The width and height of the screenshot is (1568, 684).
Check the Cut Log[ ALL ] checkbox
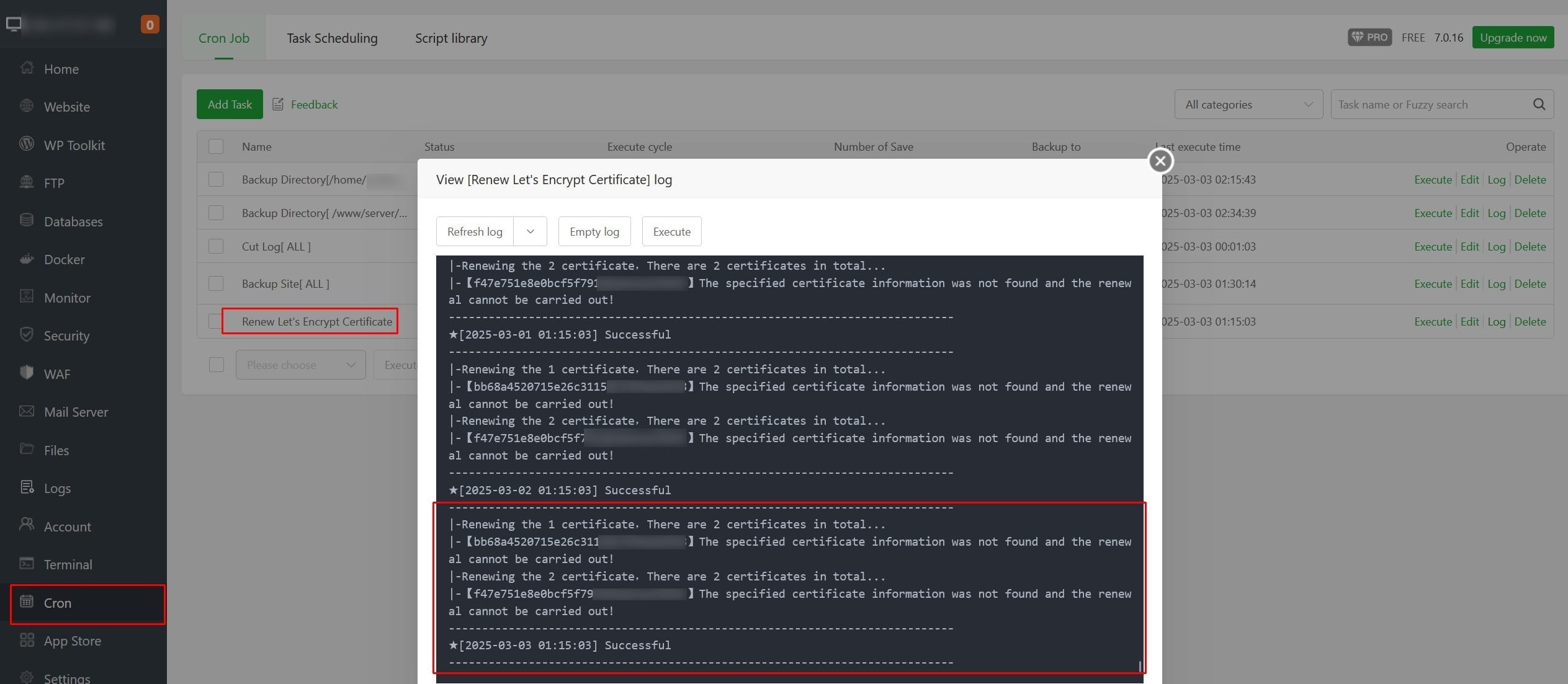[x=216, y=246]
